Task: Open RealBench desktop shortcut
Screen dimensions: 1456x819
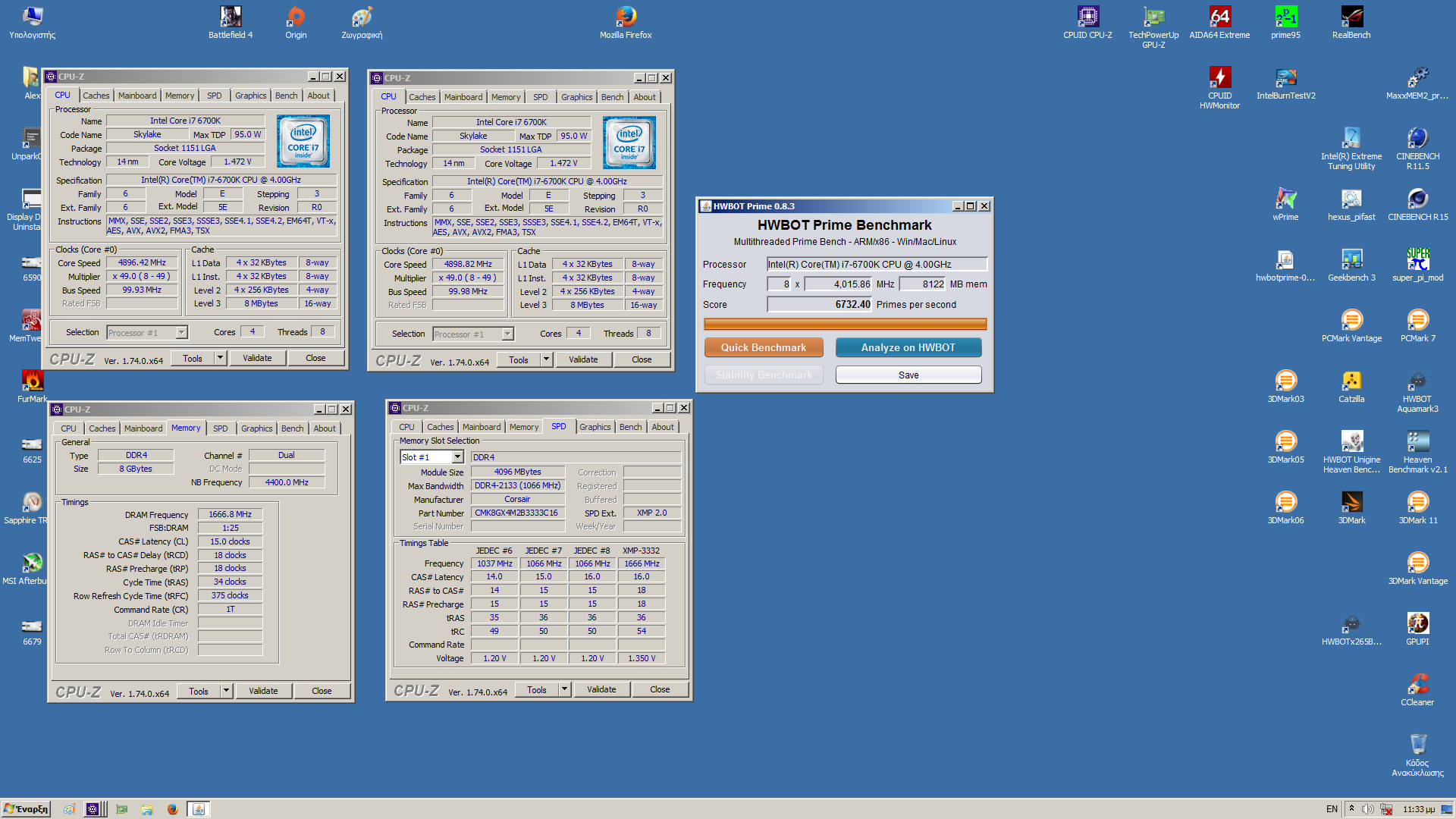Action: point(1351,23)
